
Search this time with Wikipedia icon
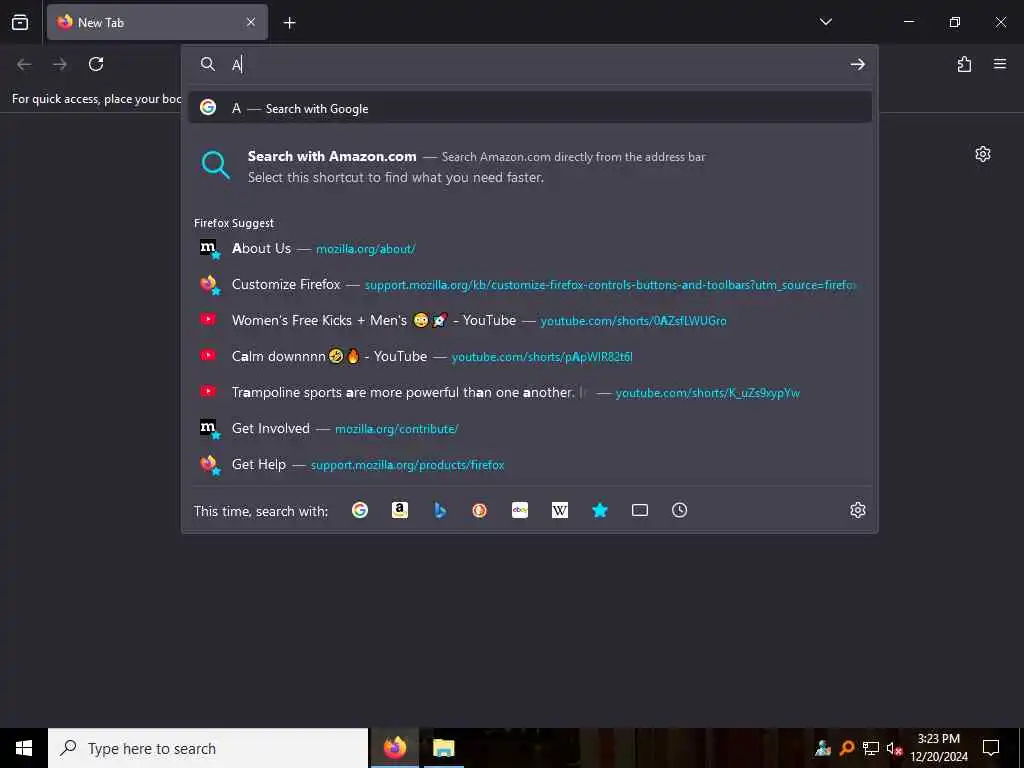point(560,510)
